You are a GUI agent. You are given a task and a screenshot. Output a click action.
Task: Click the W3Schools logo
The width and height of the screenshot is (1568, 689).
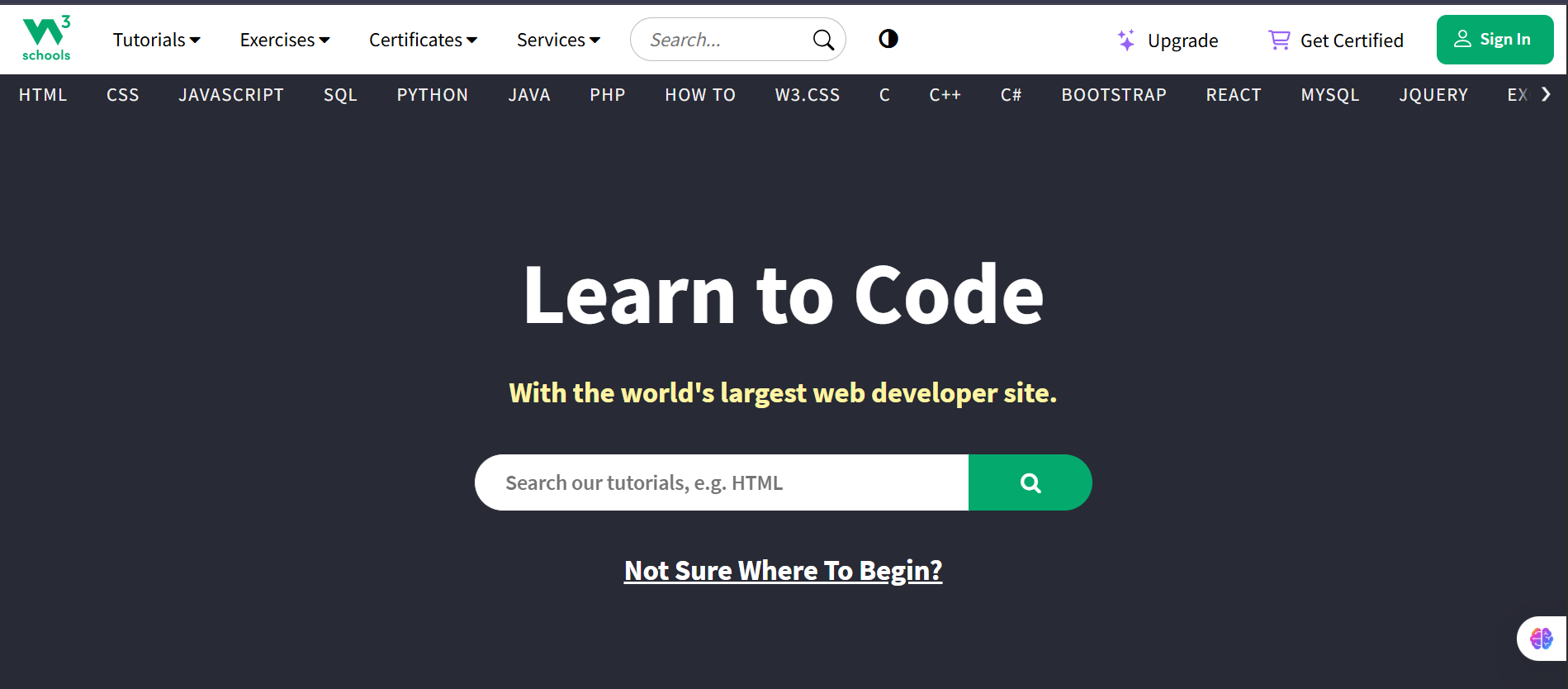pyautogui.click(x=46, y=39)
